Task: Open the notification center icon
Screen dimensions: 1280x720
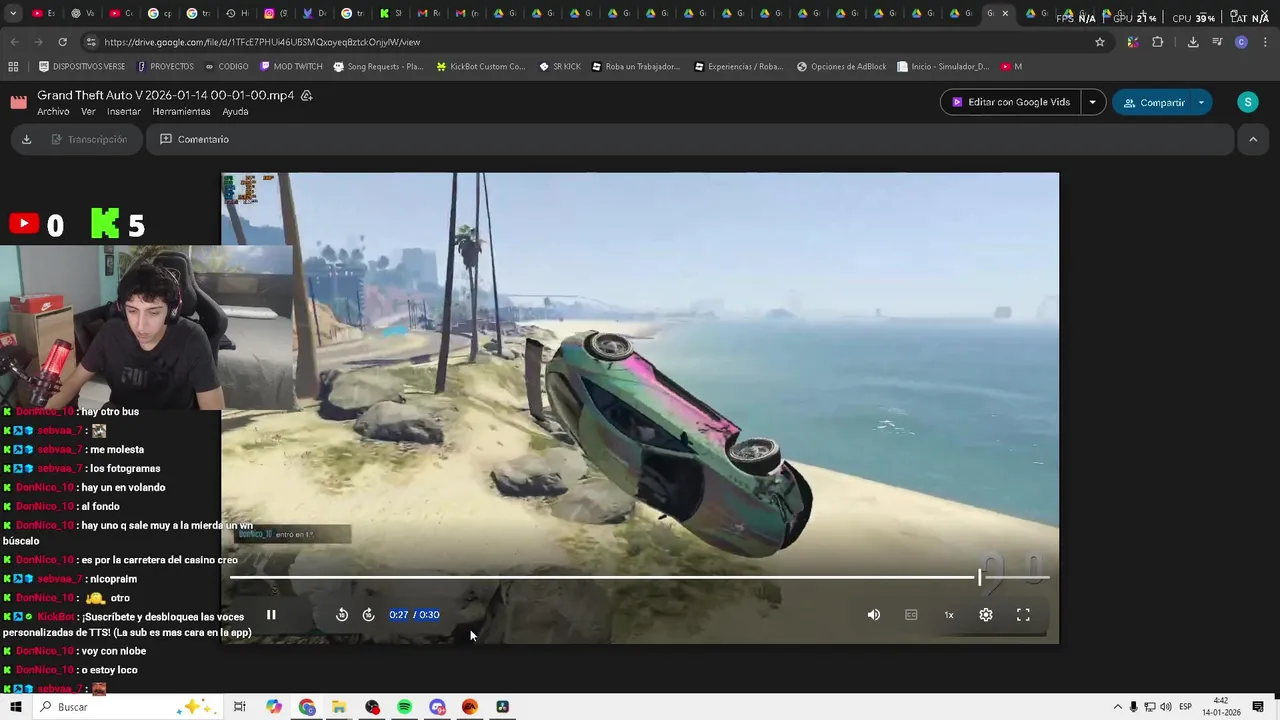Action: [x=1258, y=707]
